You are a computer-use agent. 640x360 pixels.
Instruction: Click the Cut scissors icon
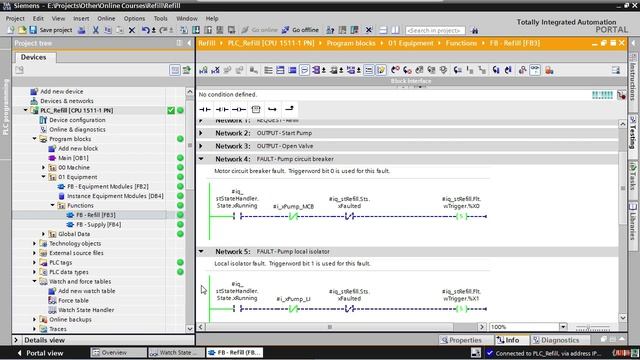point(96,30)
